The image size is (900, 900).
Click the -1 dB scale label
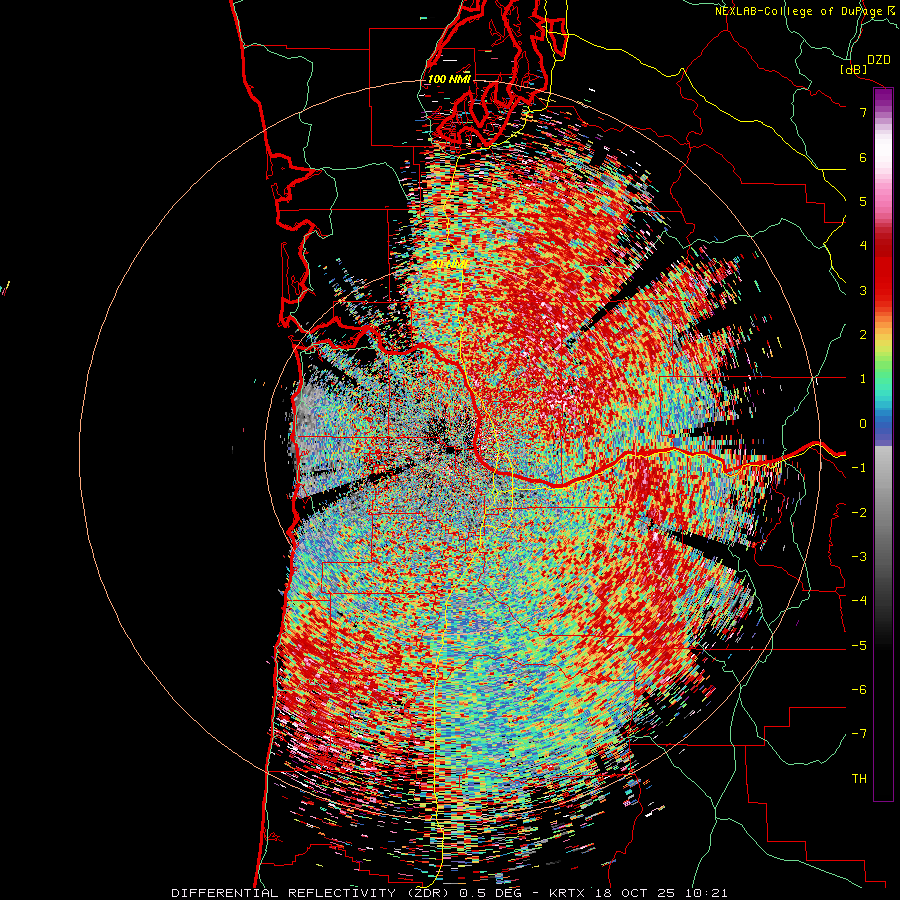click(859, 468)
